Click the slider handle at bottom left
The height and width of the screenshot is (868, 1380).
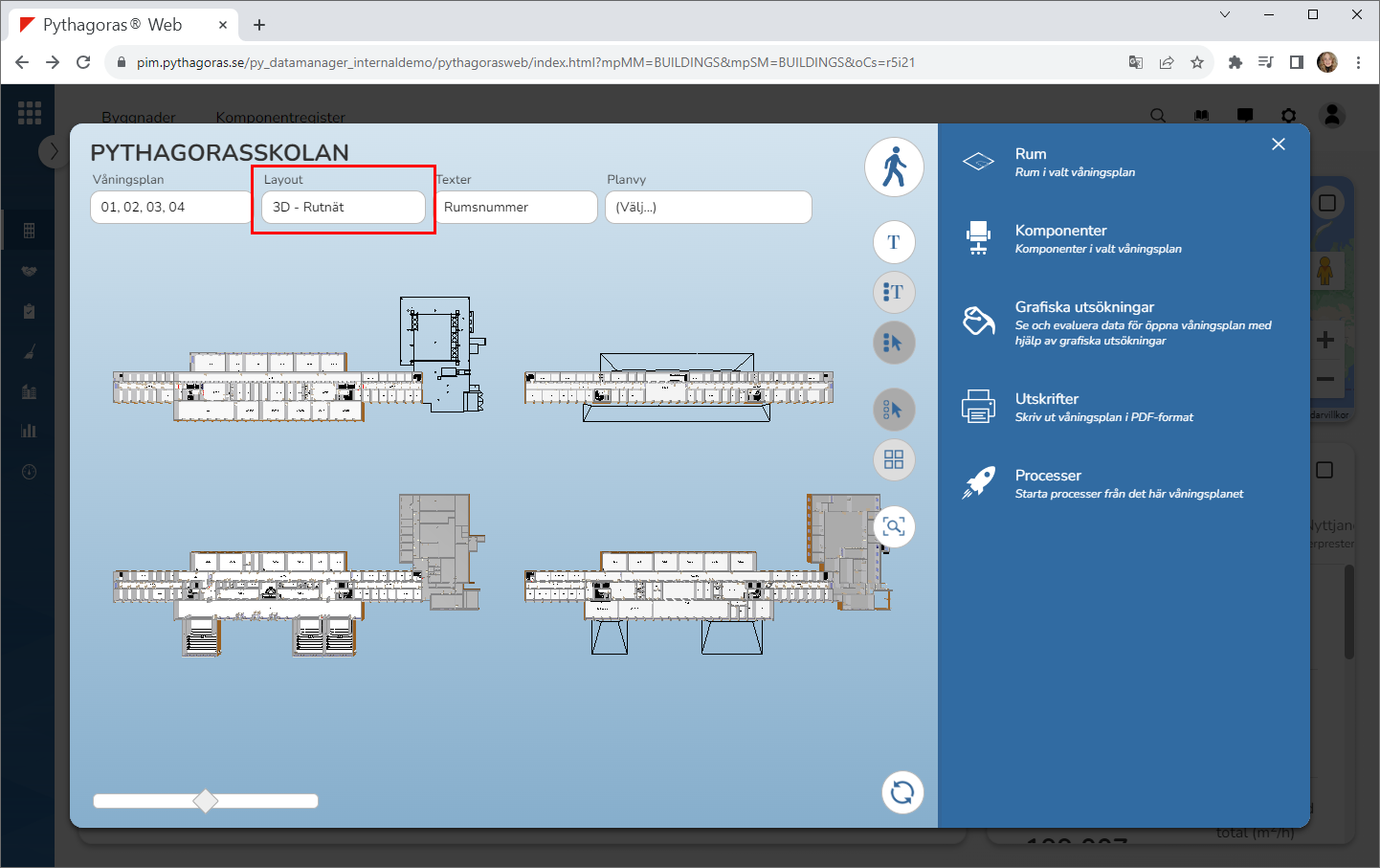click(206, 801)
